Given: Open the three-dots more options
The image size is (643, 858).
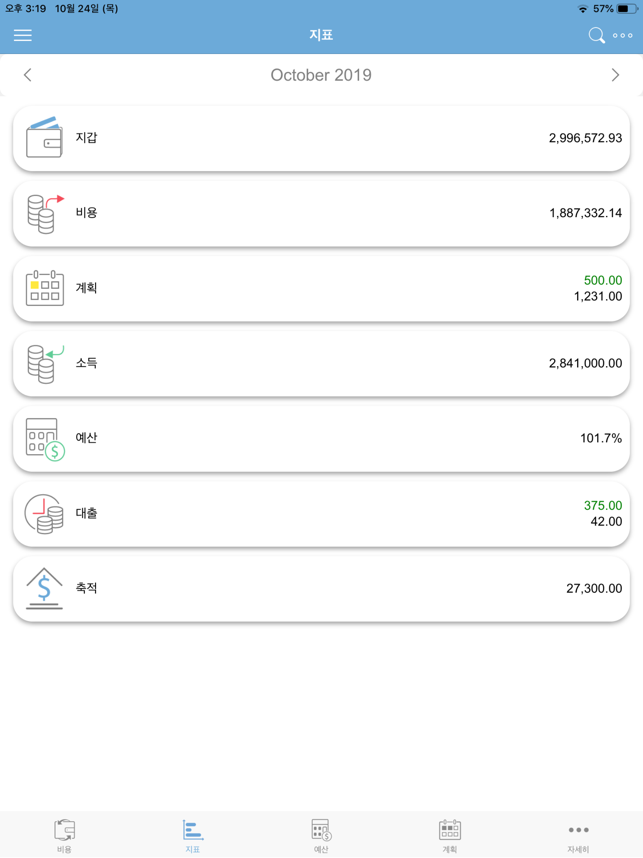Looking at the screenshot, I should click(x=623, y=36).
